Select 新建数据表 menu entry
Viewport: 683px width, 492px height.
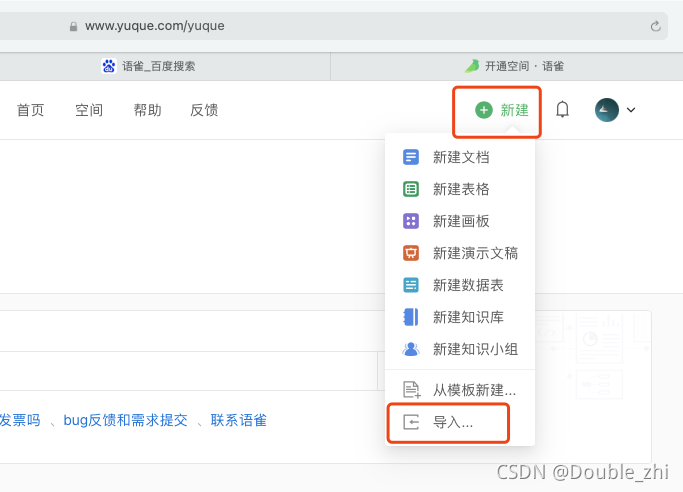pos(460,285)
